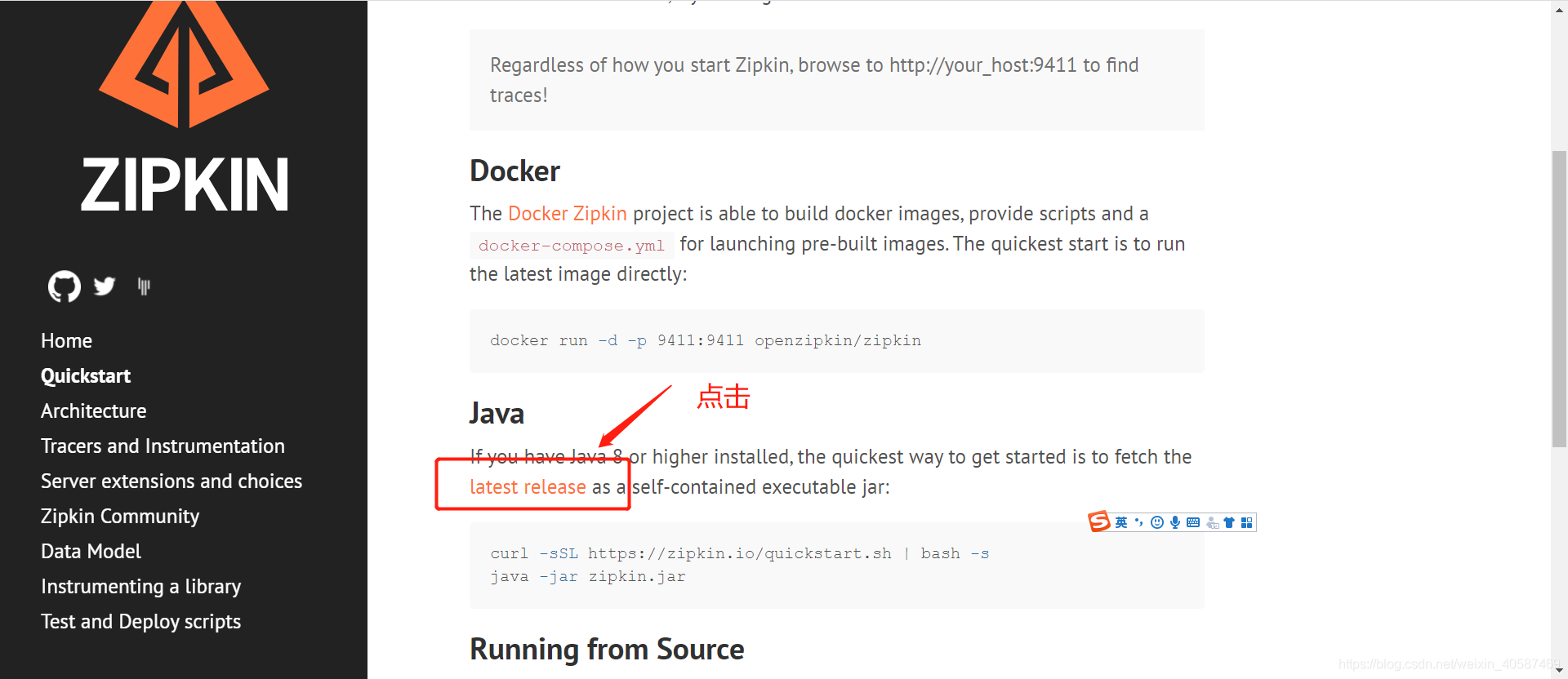Open the Sogou skin shirt icon
The image size is (1568, 679).
click(x=1229, y=522)
